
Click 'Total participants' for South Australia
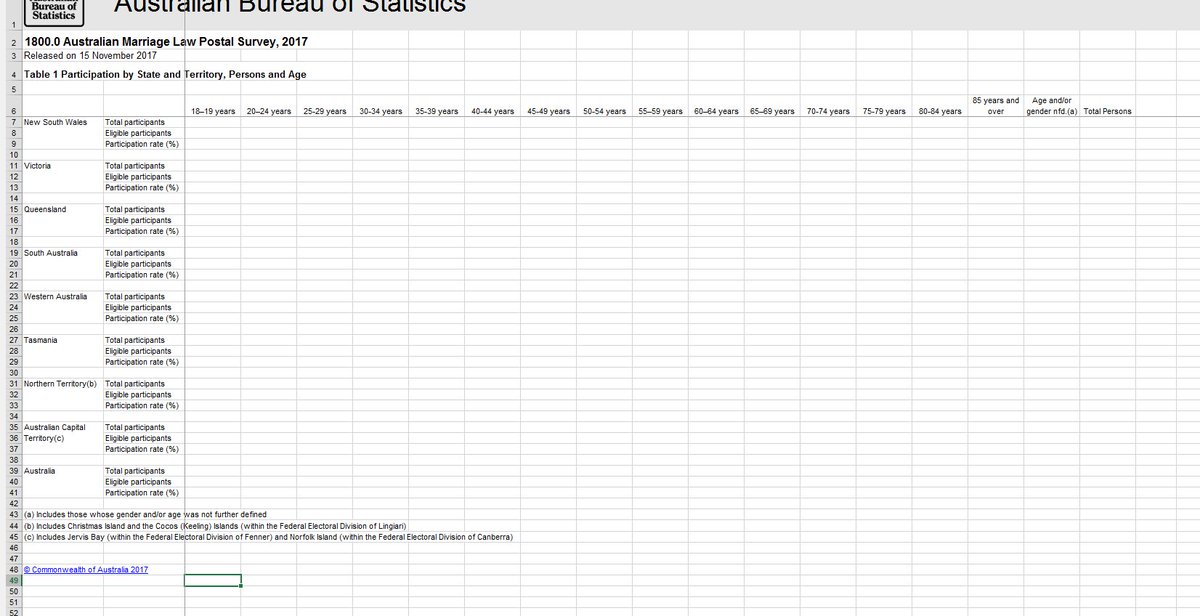[135, 253]
